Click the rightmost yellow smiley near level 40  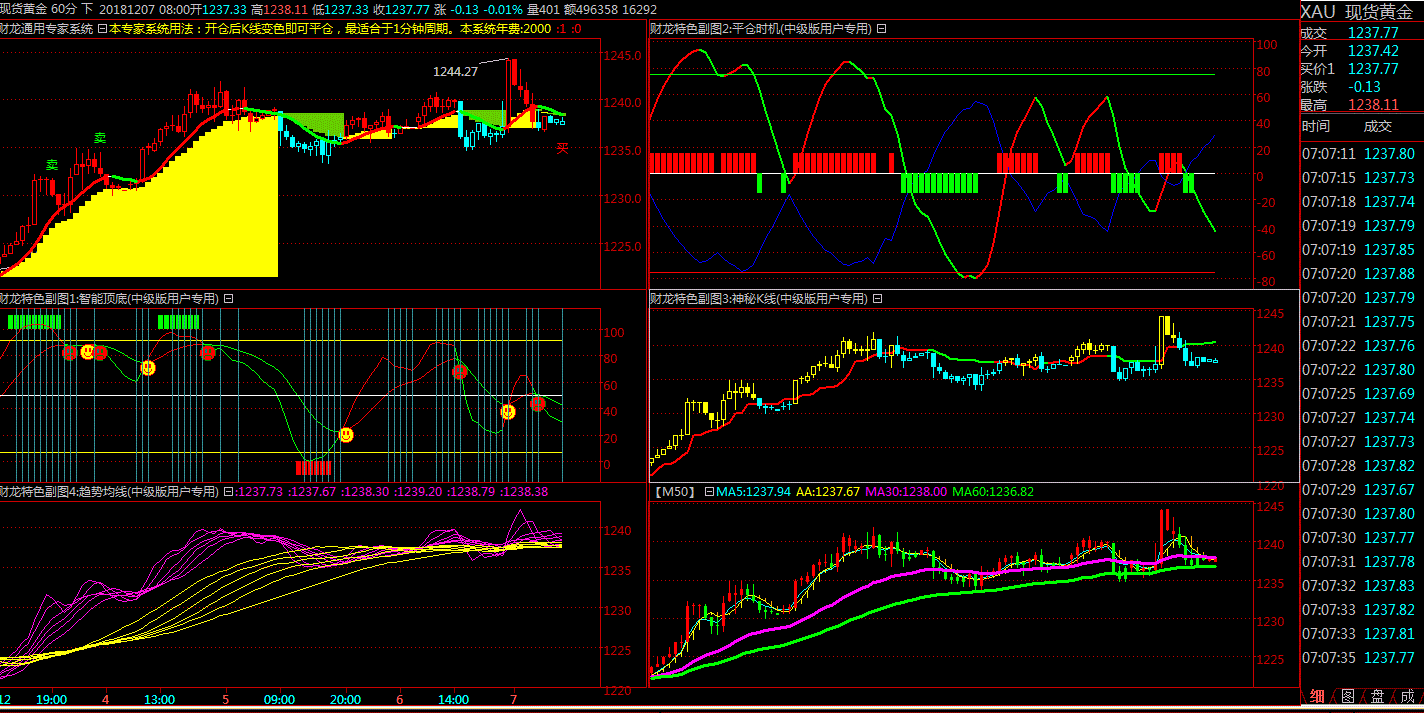tap(508, 411)
